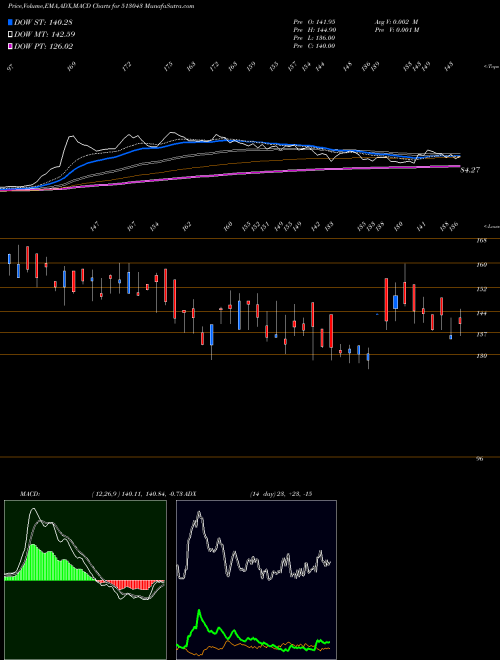Click the magenta DOW PT legend swatch
This screenshot has height=660, width=500.
tap(10, 46)
